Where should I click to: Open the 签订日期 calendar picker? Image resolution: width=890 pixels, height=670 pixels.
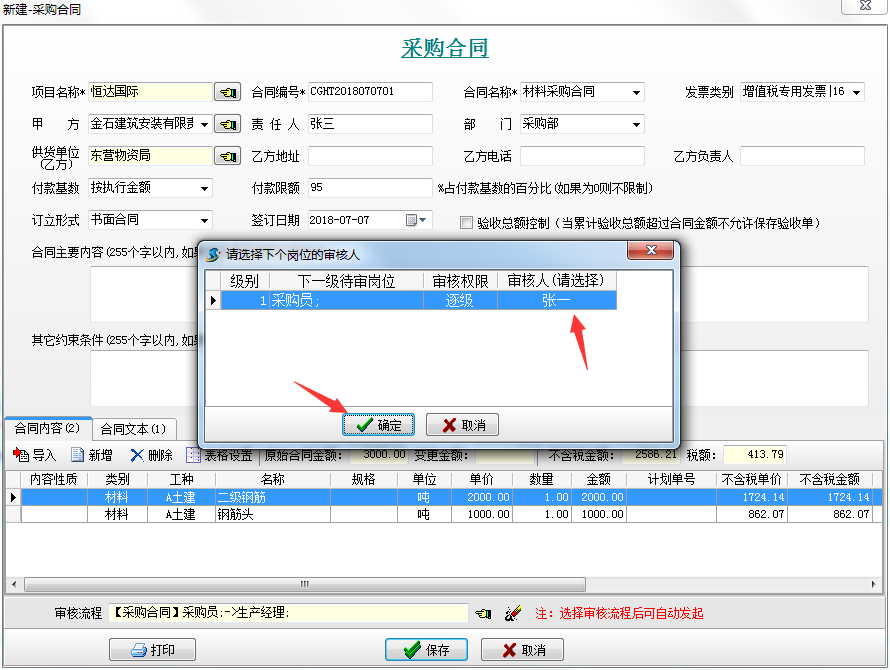point(416,220)
